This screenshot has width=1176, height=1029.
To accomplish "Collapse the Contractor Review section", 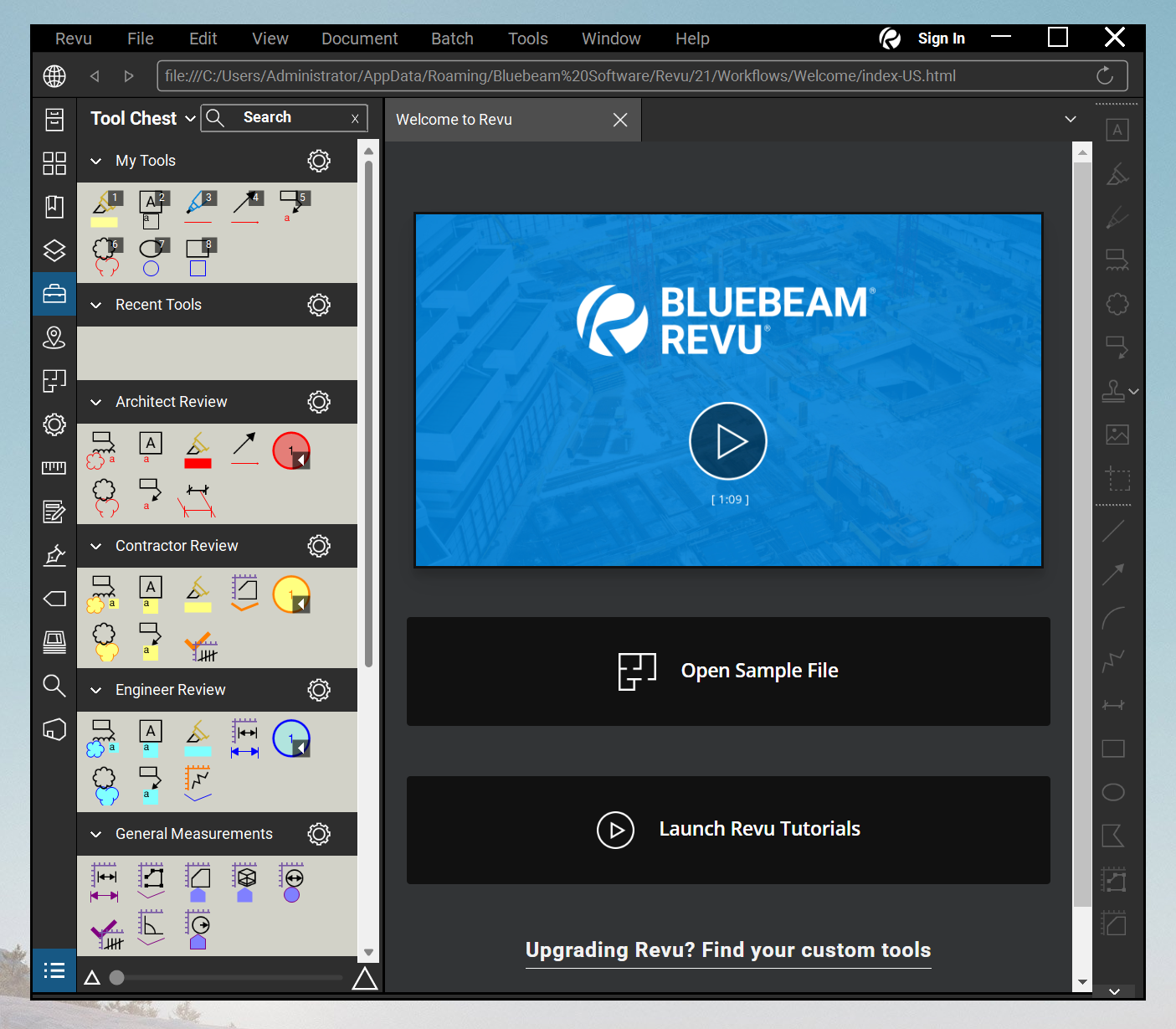I will (96, 546).
